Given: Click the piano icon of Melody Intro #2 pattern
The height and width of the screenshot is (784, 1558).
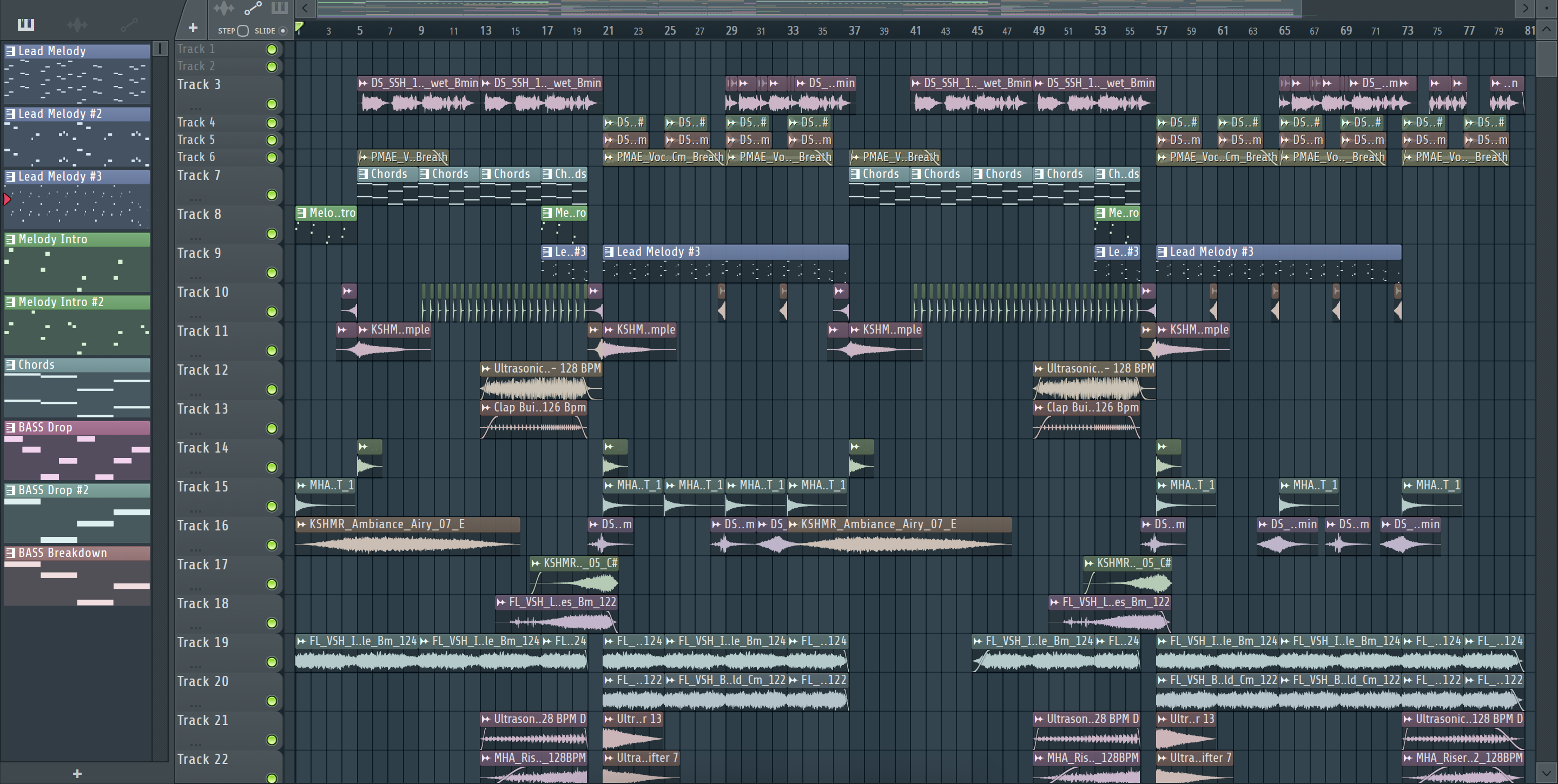Looking at the screenshot, I should (x=10, y=302).
